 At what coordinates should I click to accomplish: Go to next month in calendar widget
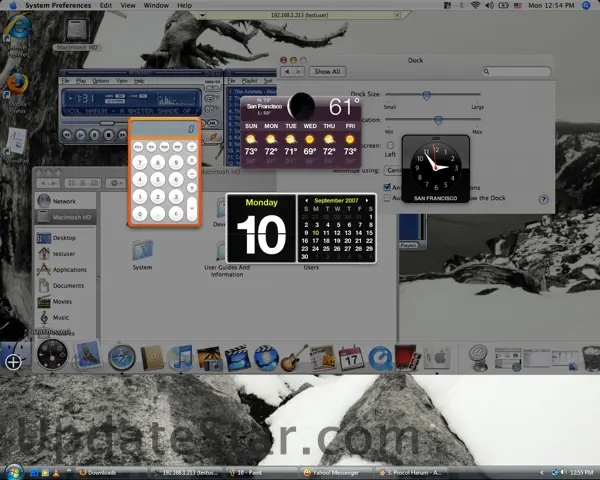[x=371, y=200]
